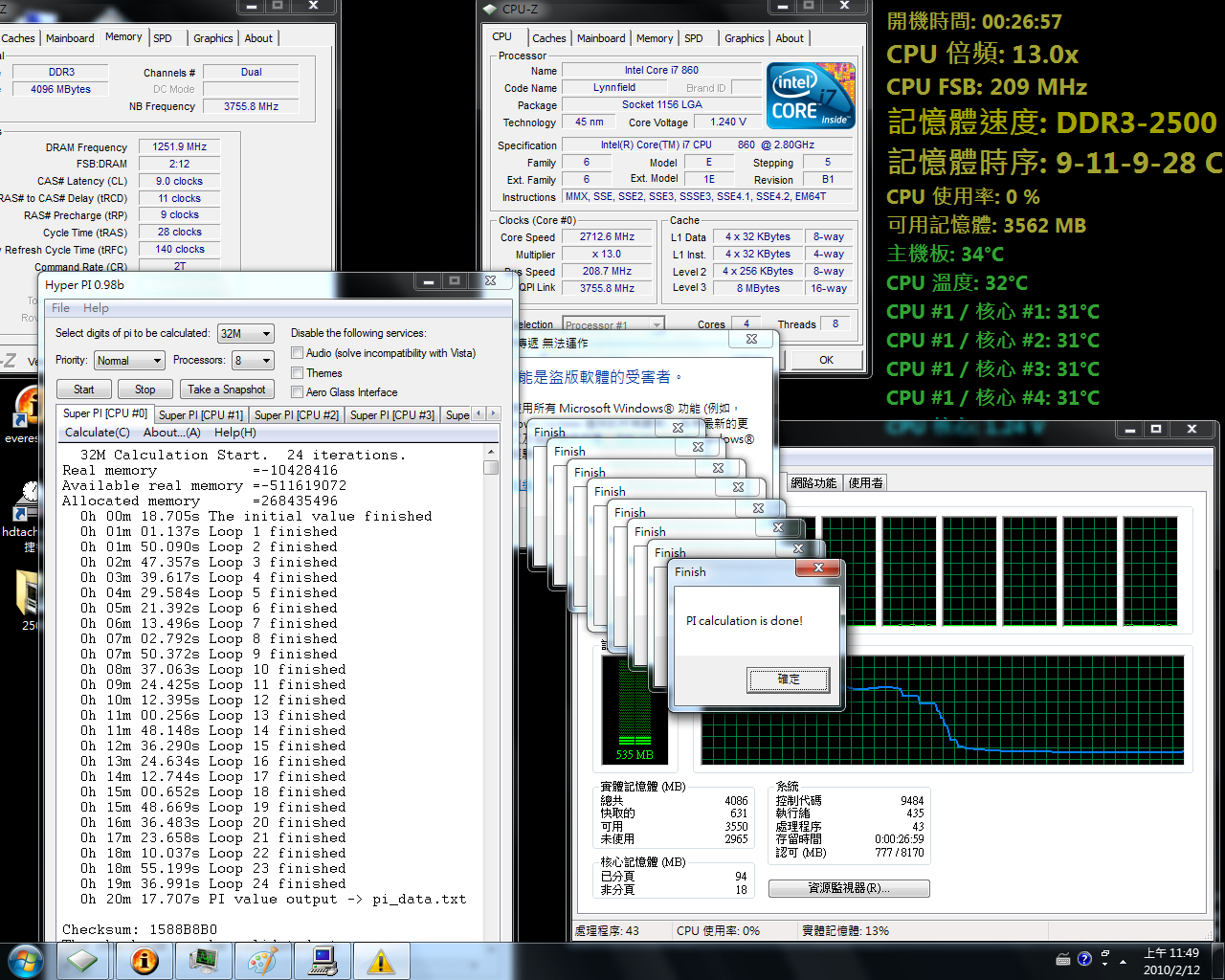Image resolution: width=1225 pixels, height=980 pixels.
Task: Click the blue help tray icon
Action: point(1084,959)
